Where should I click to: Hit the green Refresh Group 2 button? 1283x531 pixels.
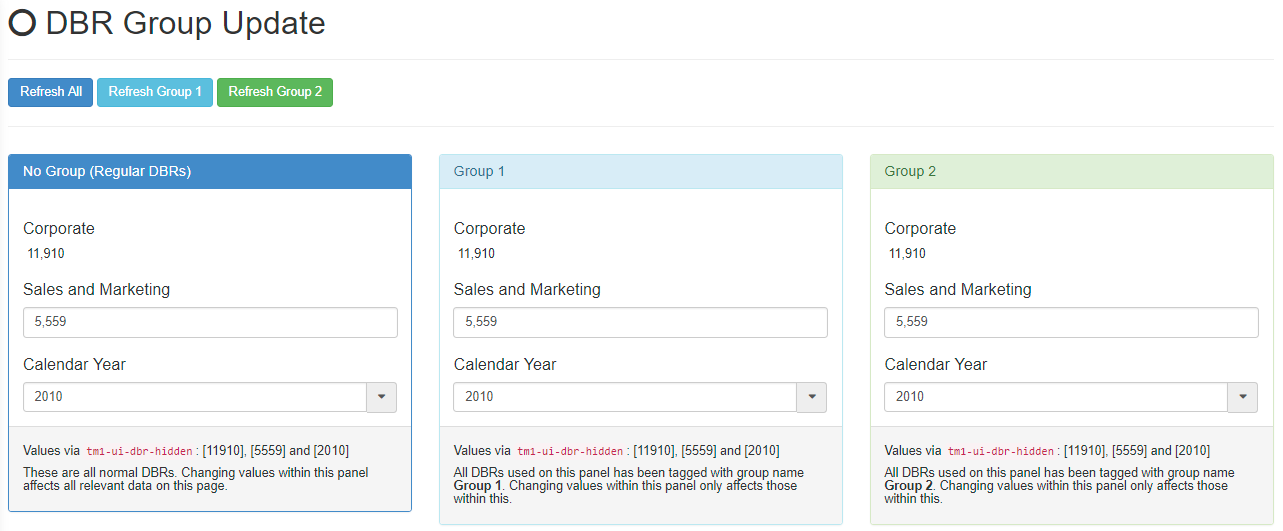pos(275,92)
